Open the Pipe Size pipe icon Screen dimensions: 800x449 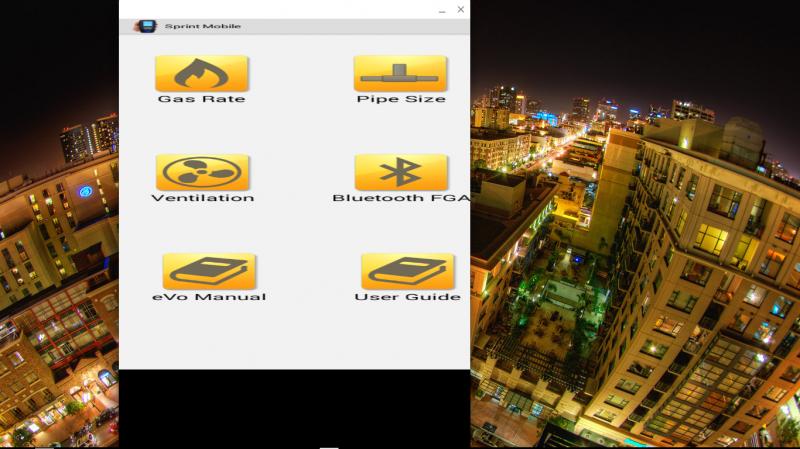click(x=400, y=73)
